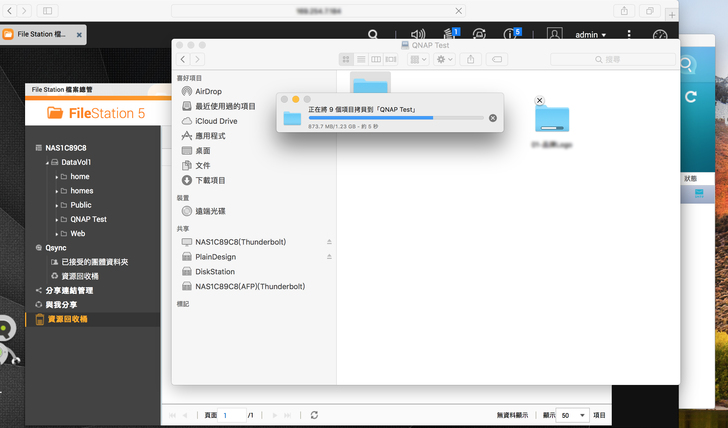Select DiskStation in Finder sidebar
728x428 pixels.
pos(215,272)
